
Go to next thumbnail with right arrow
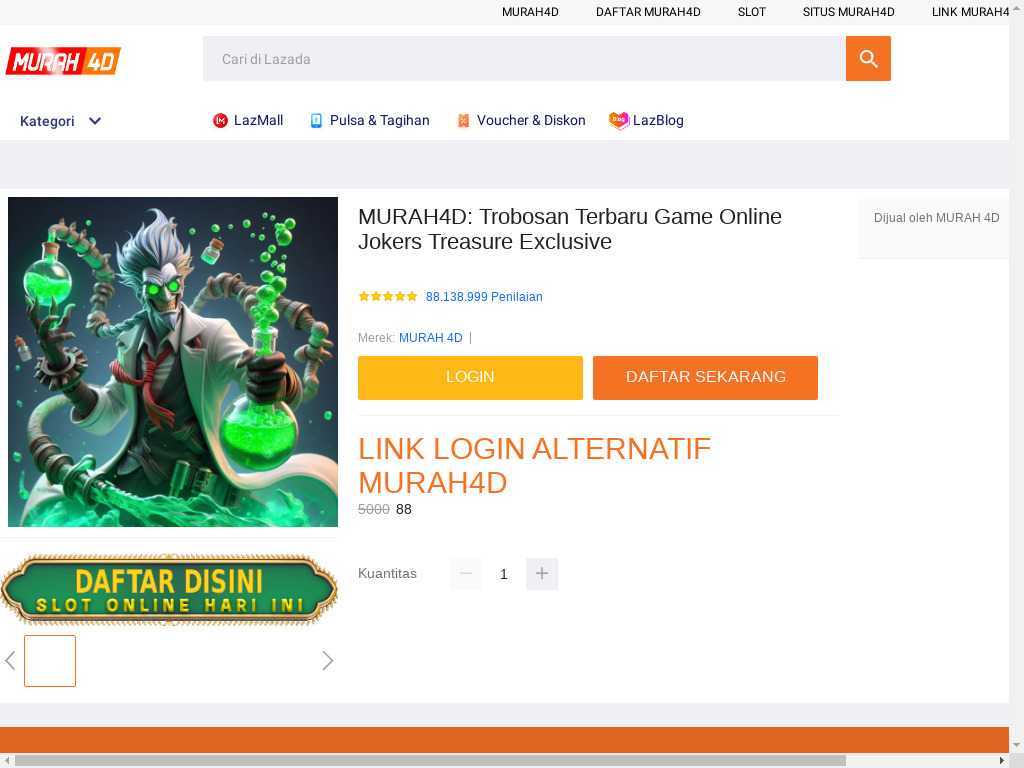(327, 661)
